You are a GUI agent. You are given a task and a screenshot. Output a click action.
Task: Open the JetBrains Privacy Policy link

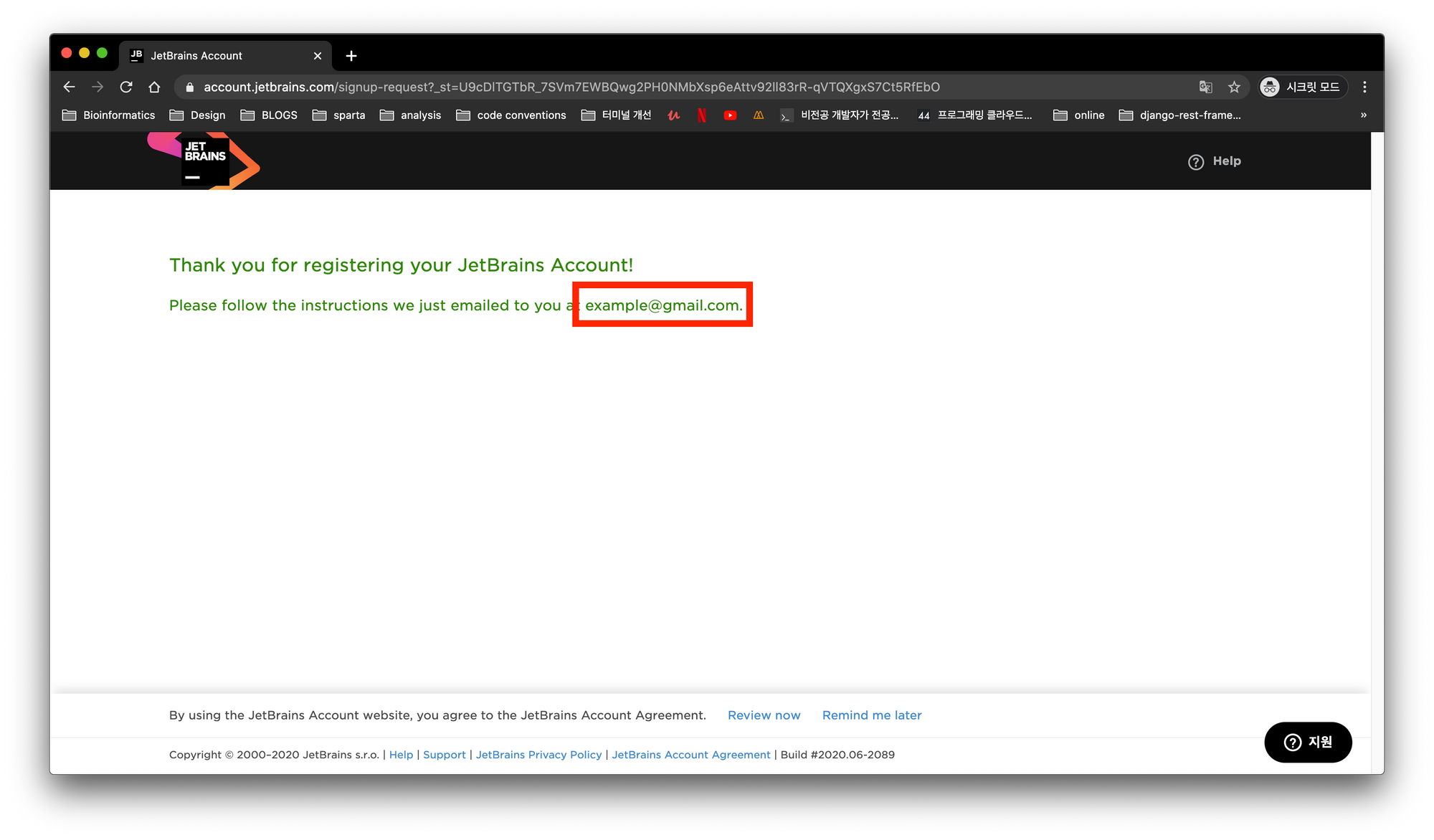pyautogui.click(x=538, y=754)
